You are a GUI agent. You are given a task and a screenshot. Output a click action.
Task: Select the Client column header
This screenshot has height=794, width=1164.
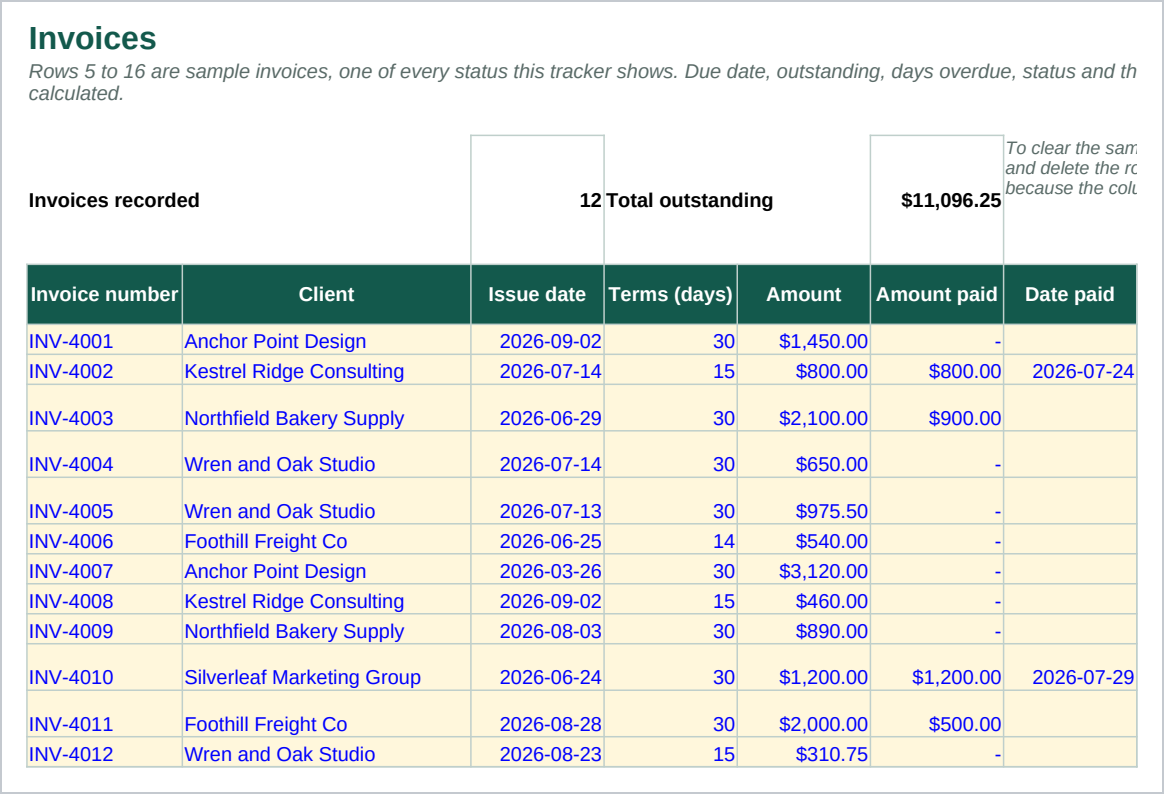point(327,295)
